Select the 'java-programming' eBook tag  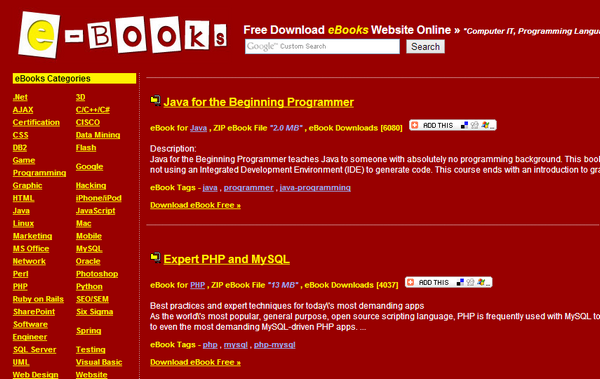pyautogui.click(x=315, y=188)
